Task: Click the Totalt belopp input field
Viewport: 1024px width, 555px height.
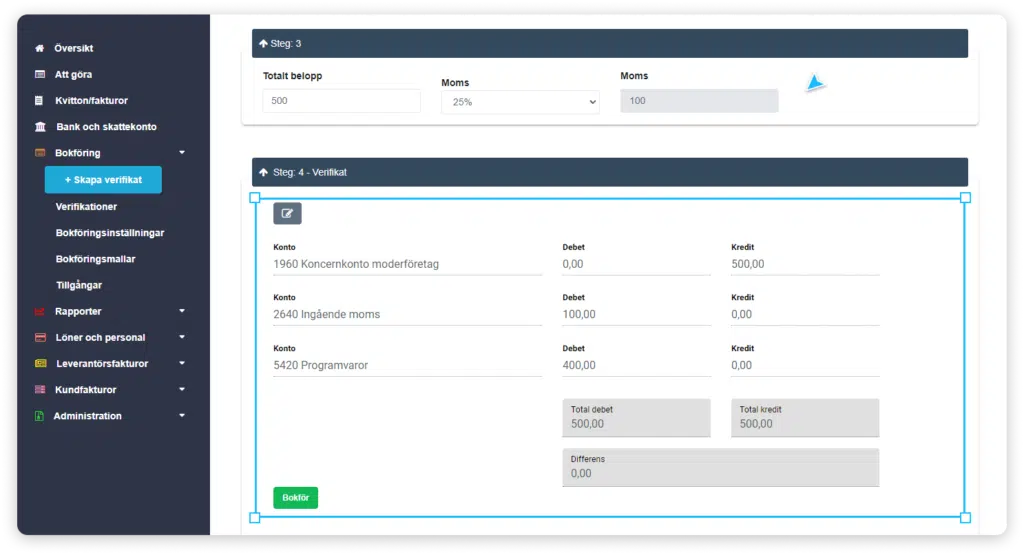Action: pos(342,101)
